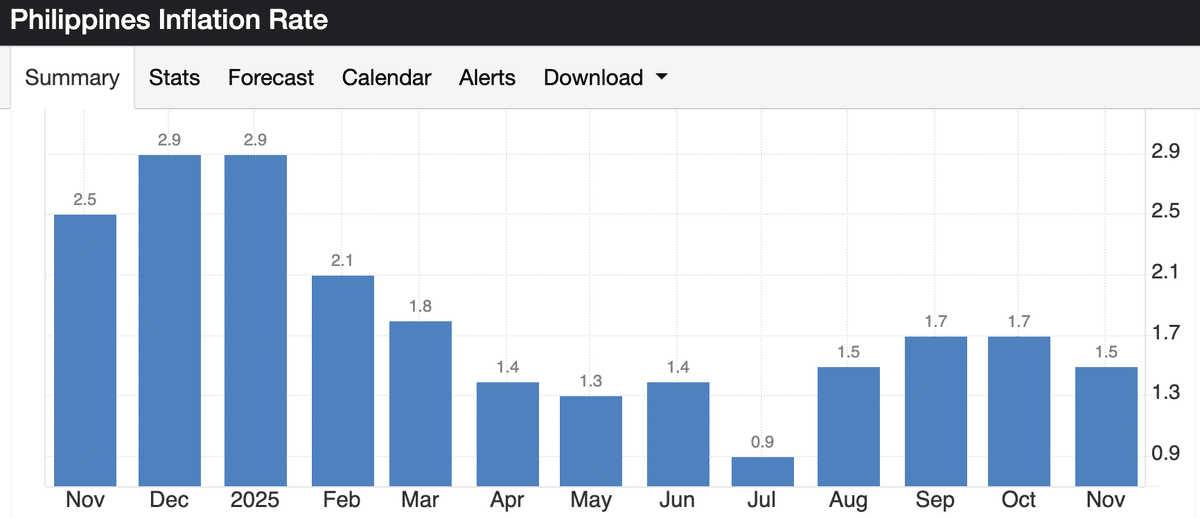Select the September 1.7 bar
Image resolution: width=1200 pixels, height=518 pixels.
click(x=935, y=411)
